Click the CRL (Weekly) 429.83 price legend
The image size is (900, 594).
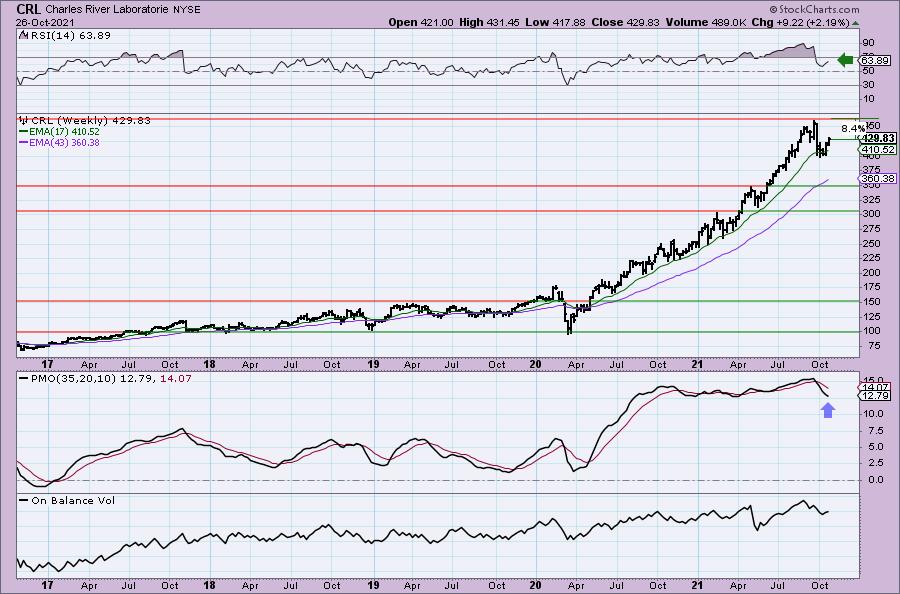point(85,121)
